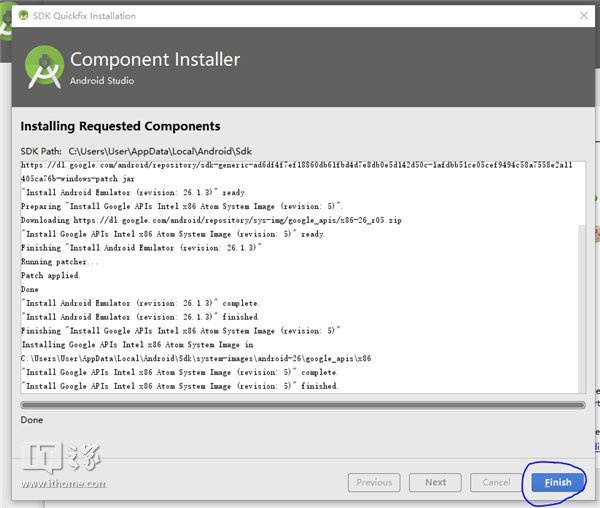Click the Installing Requested Components heading

[x=120, y=126]
